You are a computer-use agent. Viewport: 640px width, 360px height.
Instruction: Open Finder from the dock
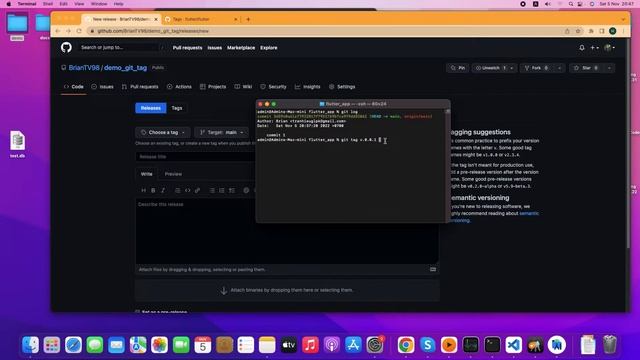[30, 345]
